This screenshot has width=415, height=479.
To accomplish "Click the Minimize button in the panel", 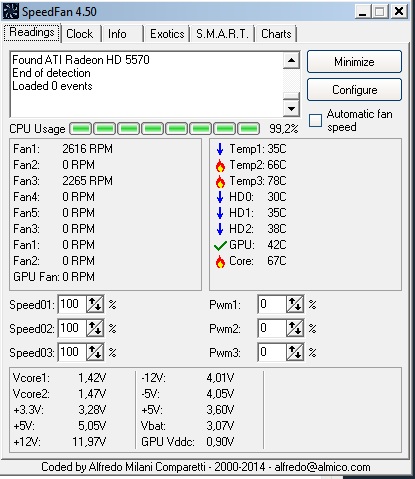I will (x=354, y=62).
